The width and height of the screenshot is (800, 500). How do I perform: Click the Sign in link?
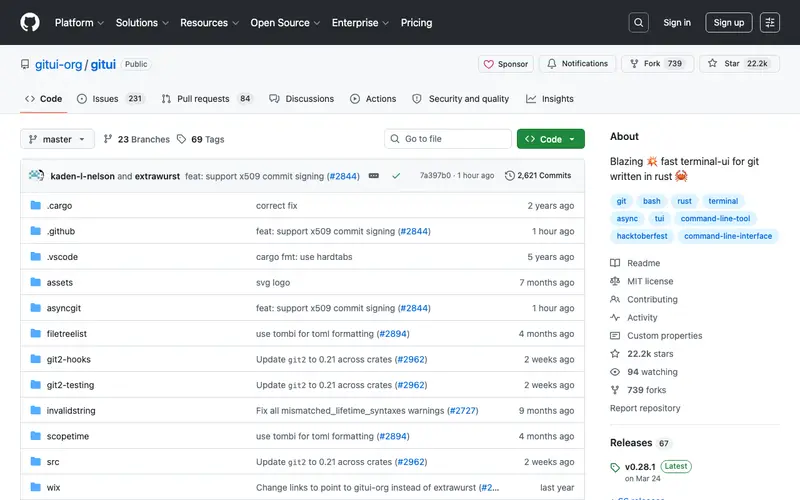click(677, 22)
